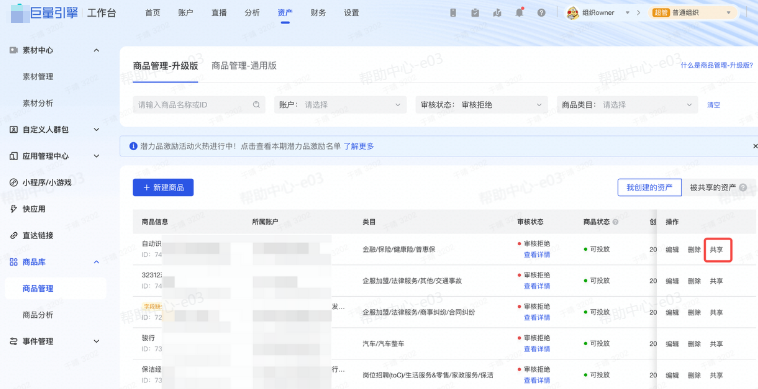Click the 应用管理中心 sidebar icon
This screenshot has width=758, height=389.
[14, 156]
